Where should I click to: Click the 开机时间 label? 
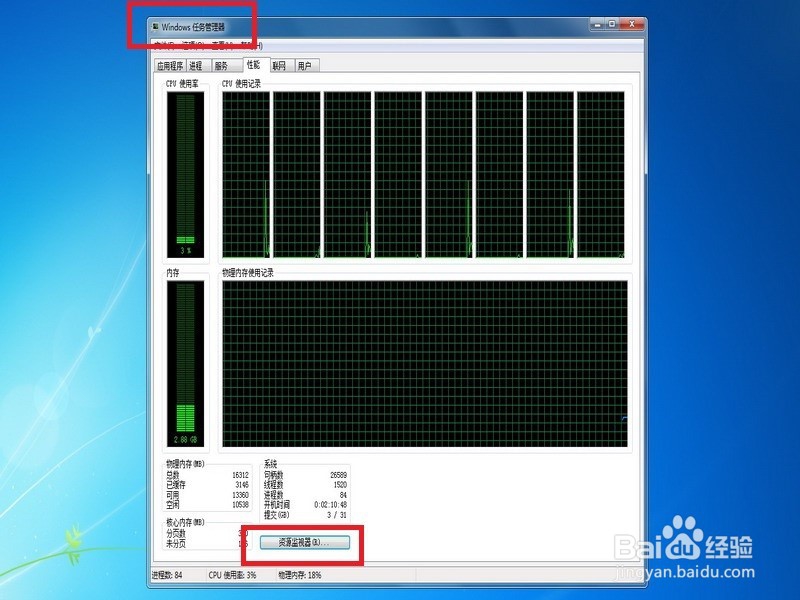(x=277, y=505)
